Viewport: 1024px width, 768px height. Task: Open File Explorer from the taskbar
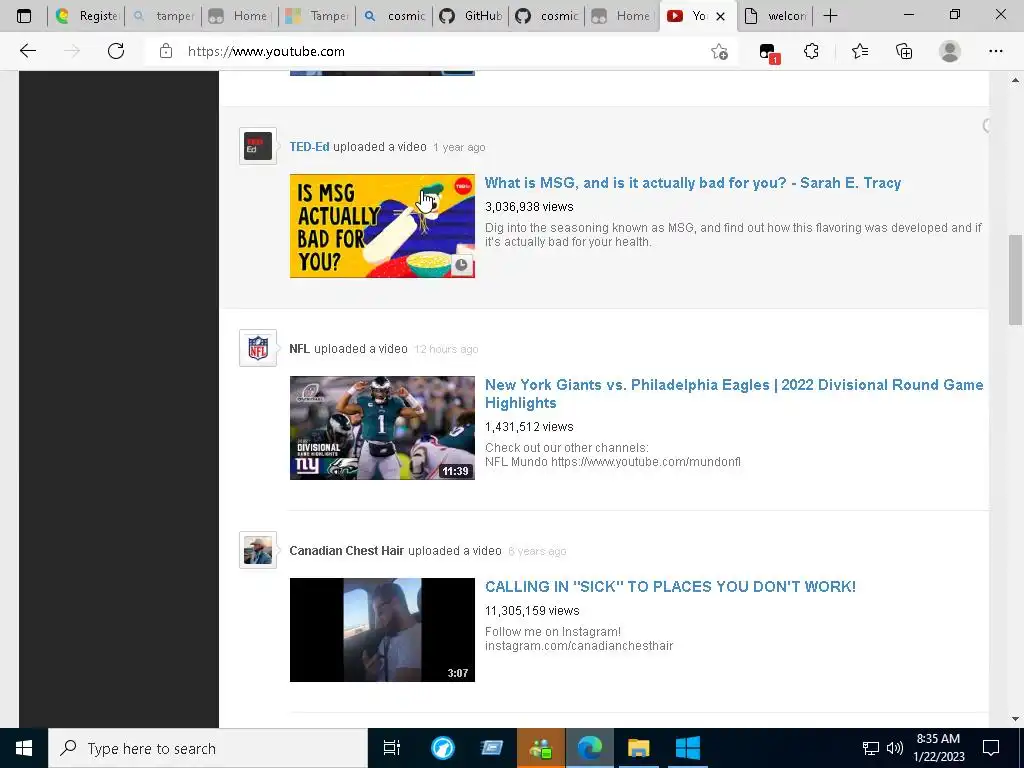point(638,748)
